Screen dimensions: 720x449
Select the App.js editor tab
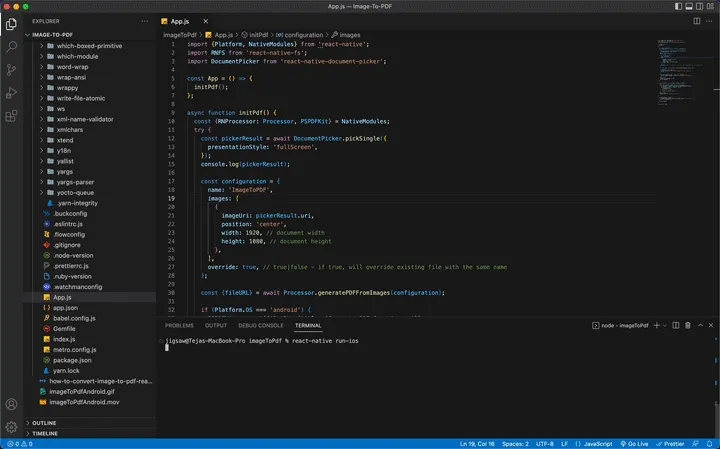pyautogui.click(x=180, y=21)
